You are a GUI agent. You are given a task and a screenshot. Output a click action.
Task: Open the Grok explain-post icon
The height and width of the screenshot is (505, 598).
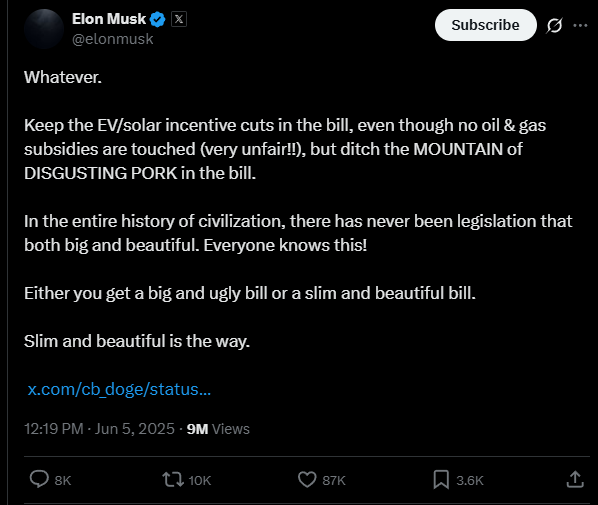click(554, 26)
